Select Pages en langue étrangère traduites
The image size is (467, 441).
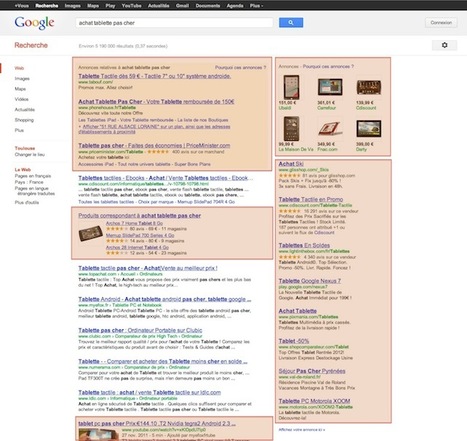click(35, 191)
